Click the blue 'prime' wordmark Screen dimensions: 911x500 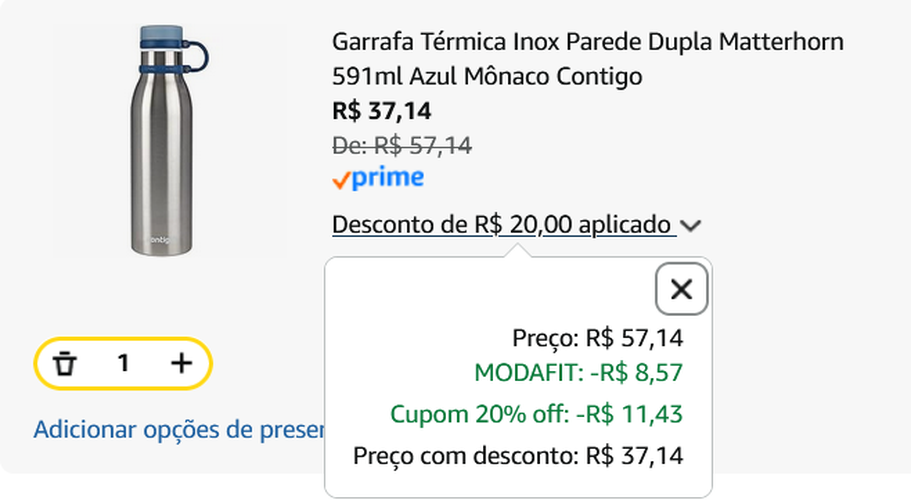coord(390,178)
